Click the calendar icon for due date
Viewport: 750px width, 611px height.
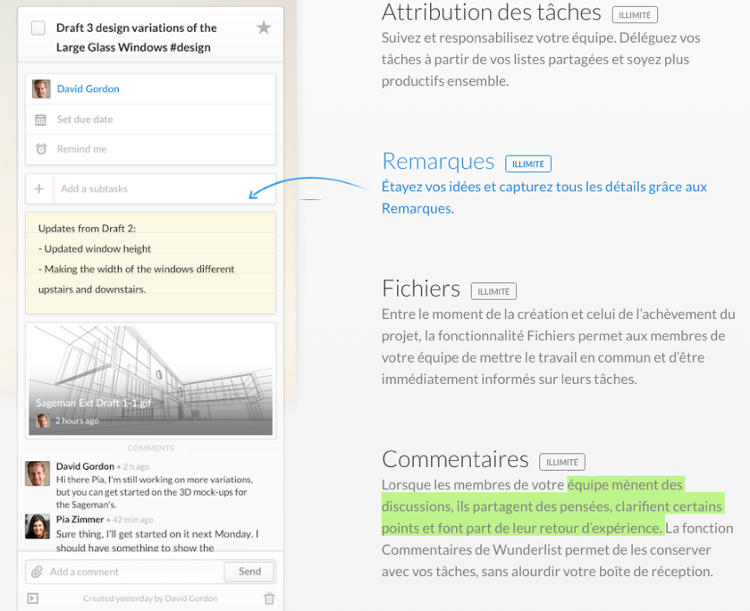click(x=41, y=120)
